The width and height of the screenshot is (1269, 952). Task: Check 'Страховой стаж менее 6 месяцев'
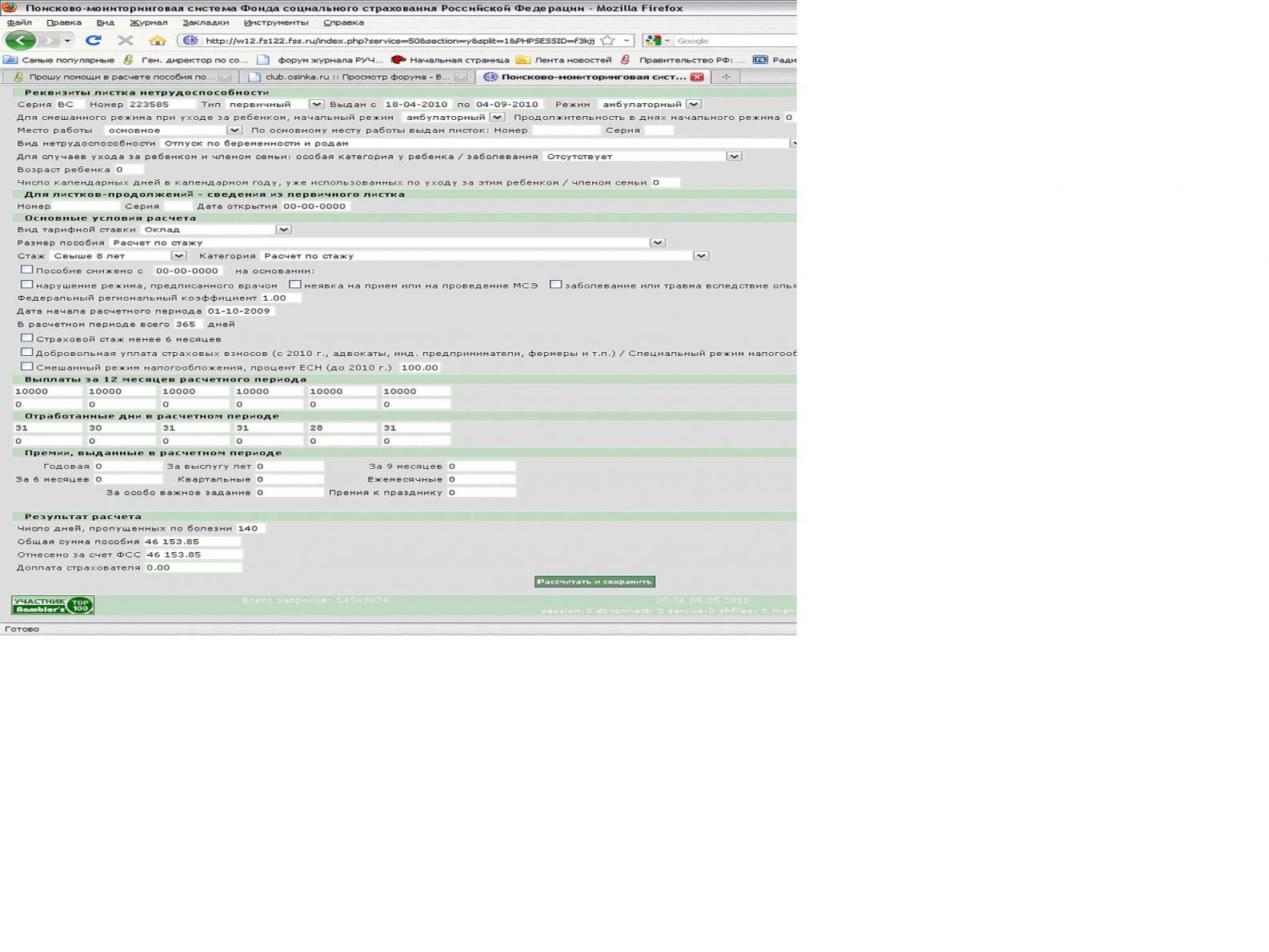pos(26,338)
